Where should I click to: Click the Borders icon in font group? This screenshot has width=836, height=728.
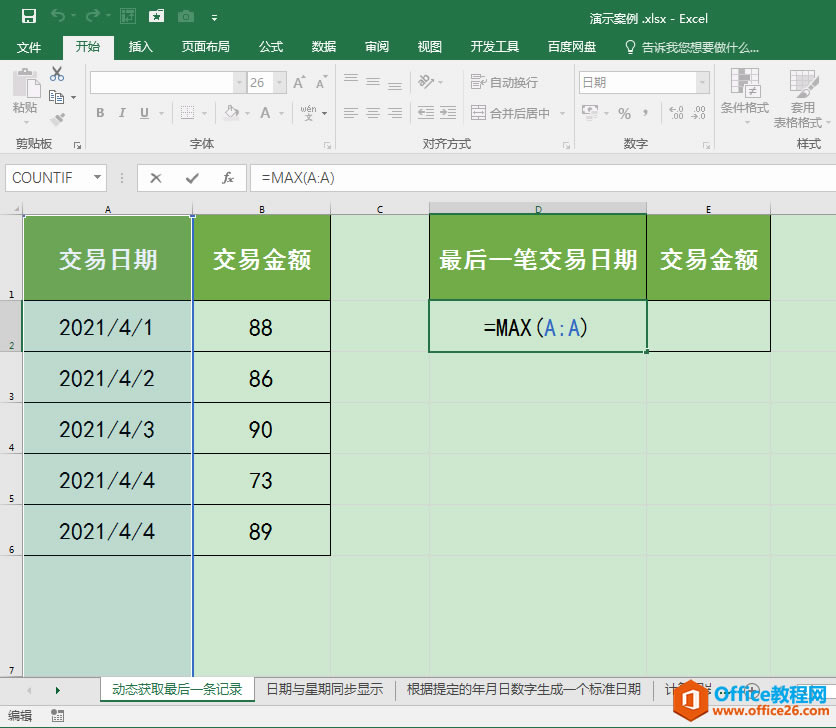click(187, 113)
